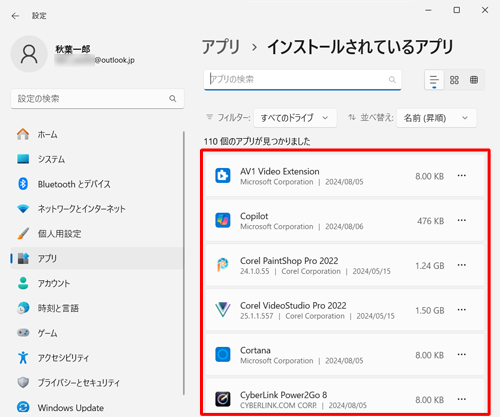Switch to list view layout
Image resolution: width=500 pixels, height=417 pixels.
(434, 80)
